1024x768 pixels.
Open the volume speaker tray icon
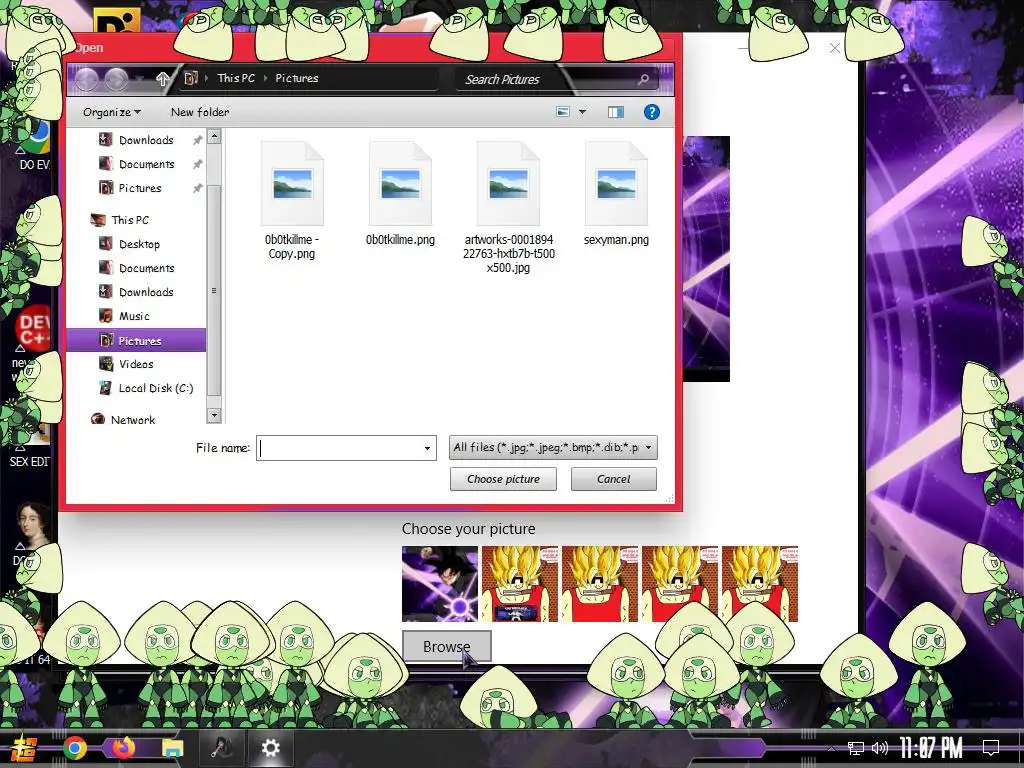click(879, 748)
